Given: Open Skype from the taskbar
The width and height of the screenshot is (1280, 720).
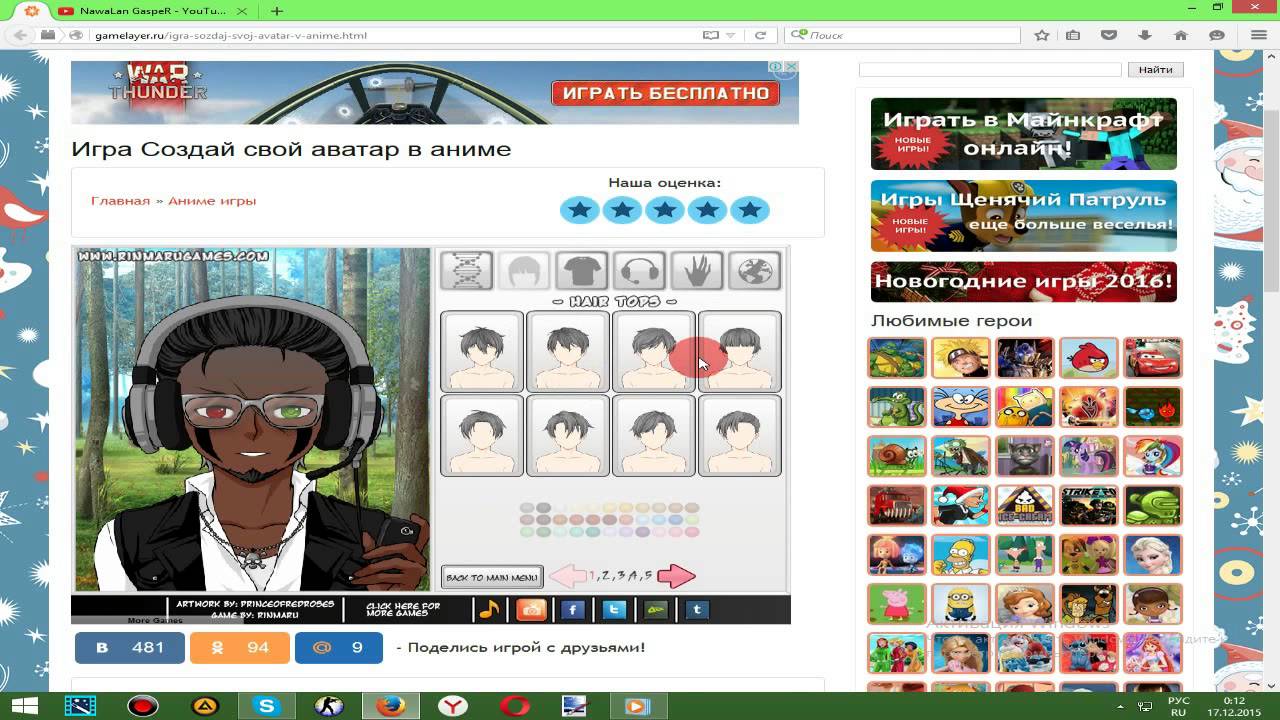Looking at the screenshot, I should click(267, 706).
